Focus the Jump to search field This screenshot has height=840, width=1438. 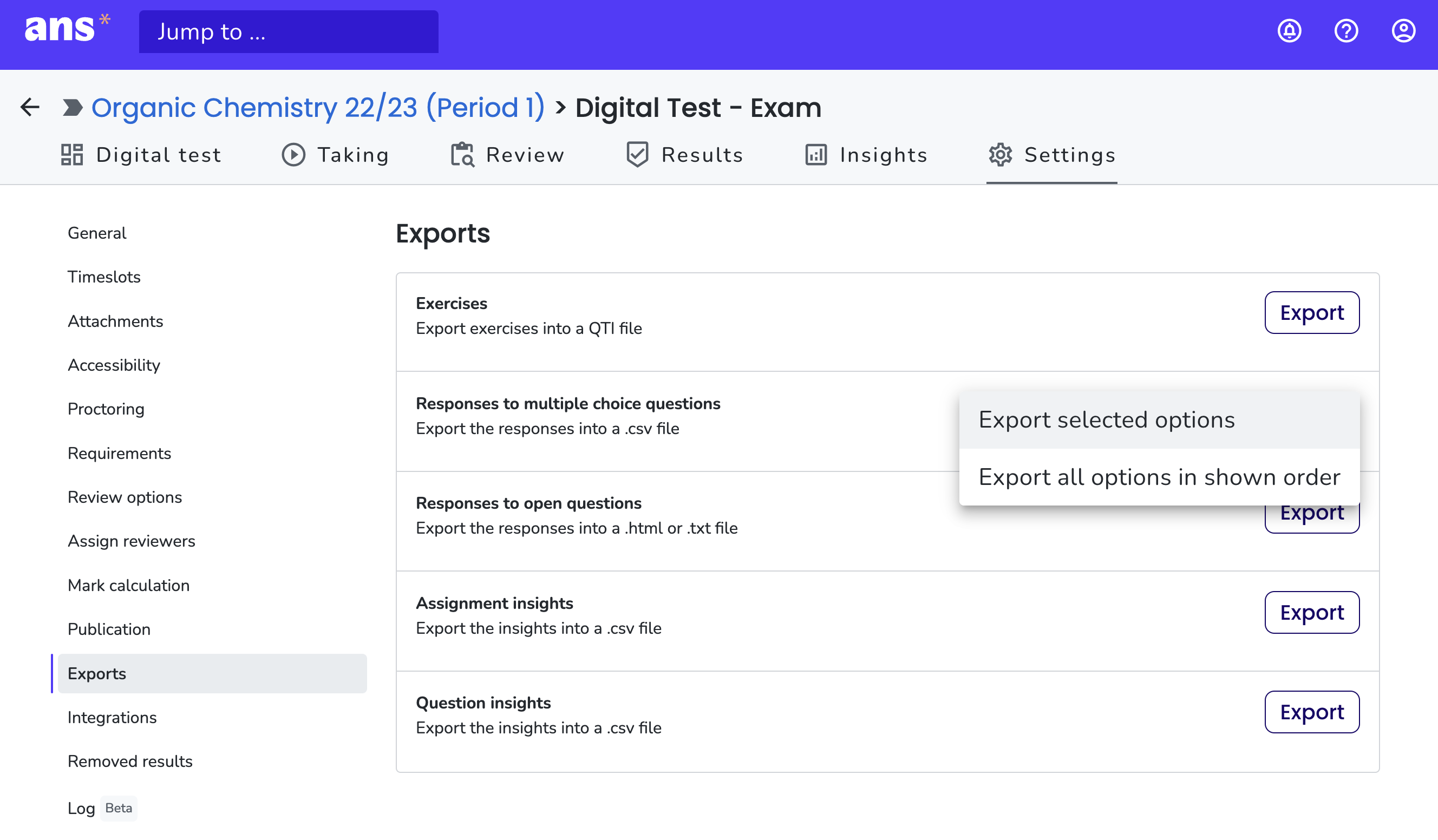click(x=289, y=32)
